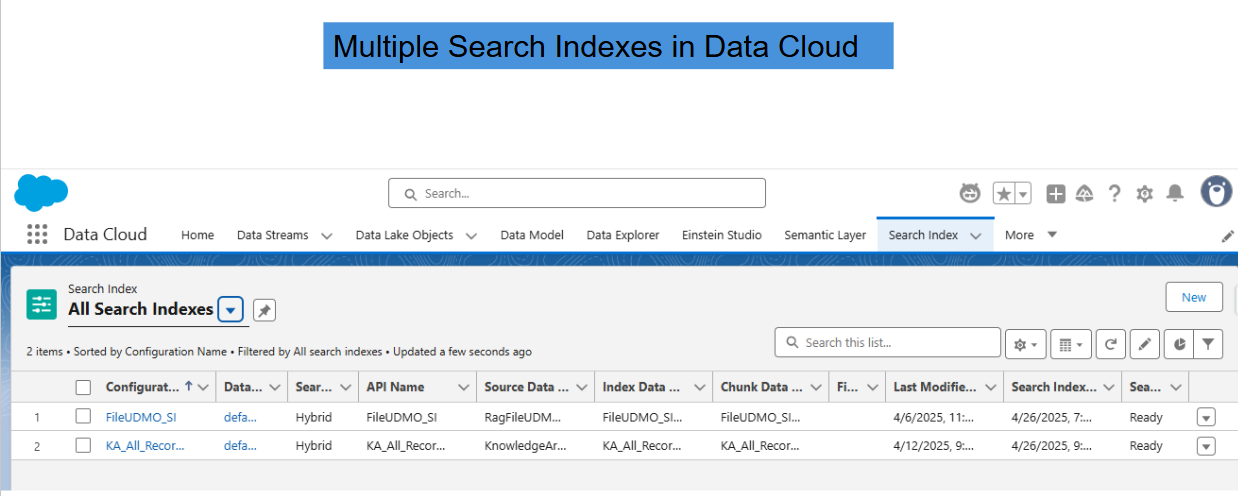Open the favorites list dropdown arrow
The image size is (1238, 496).
pos(1024,193)
